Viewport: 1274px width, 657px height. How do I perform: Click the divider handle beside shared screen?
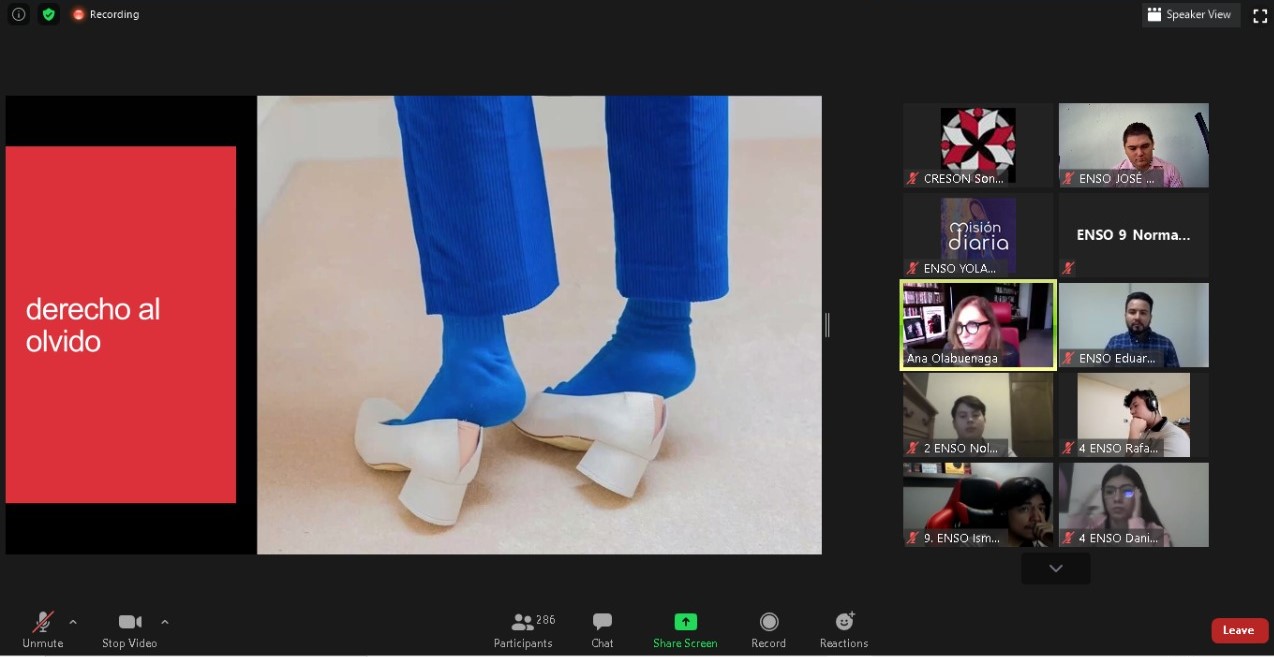point(827,325)
